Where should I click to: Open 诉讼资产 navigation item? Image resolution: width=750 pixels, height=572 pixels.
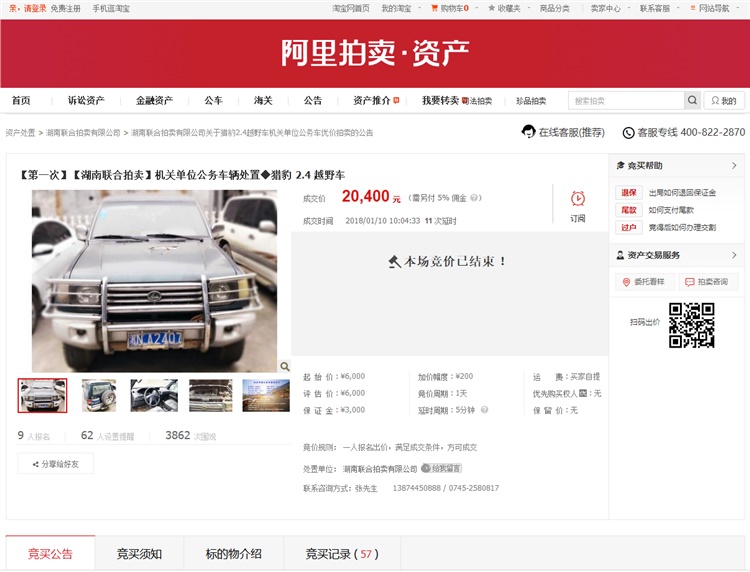[x=86, y=100]
